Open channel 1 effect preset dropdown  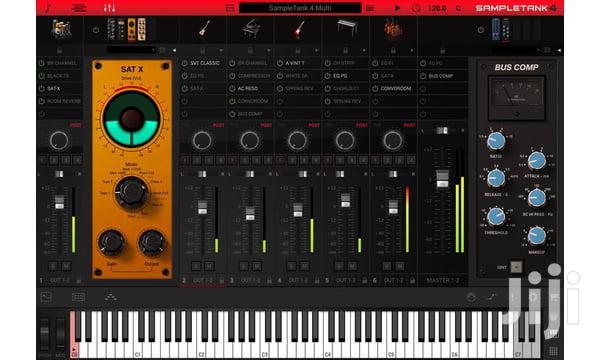click(131, 50)
